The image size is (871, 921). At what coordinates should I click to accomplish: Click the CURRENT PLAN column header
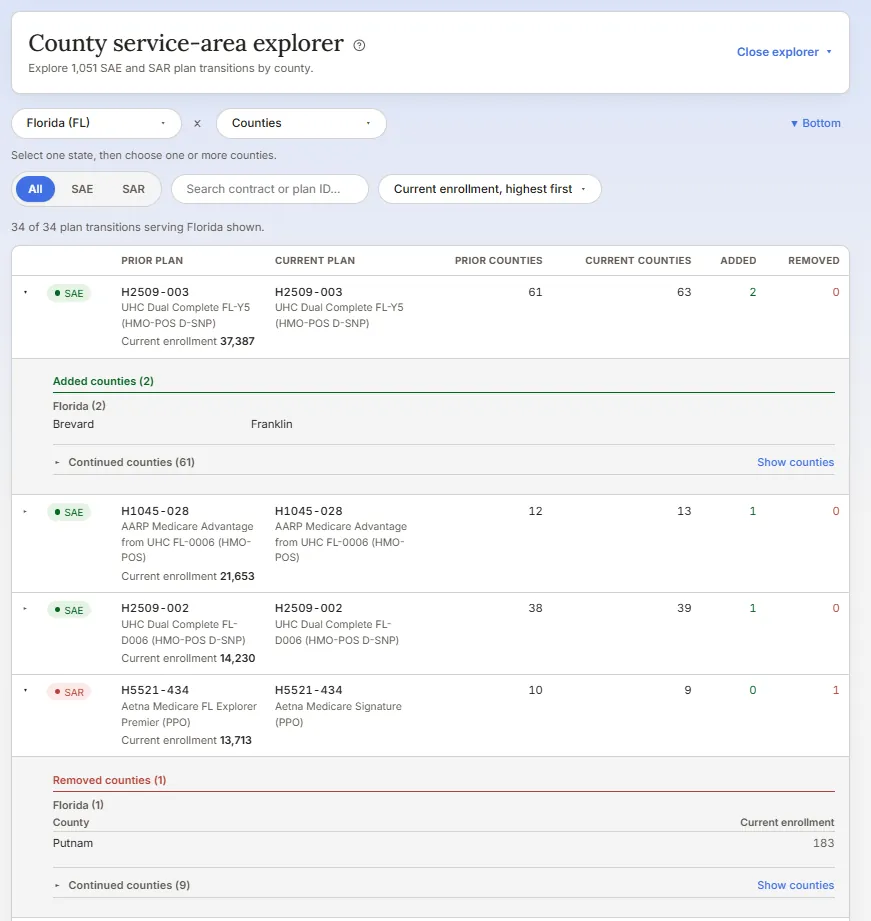pos(315,261)
